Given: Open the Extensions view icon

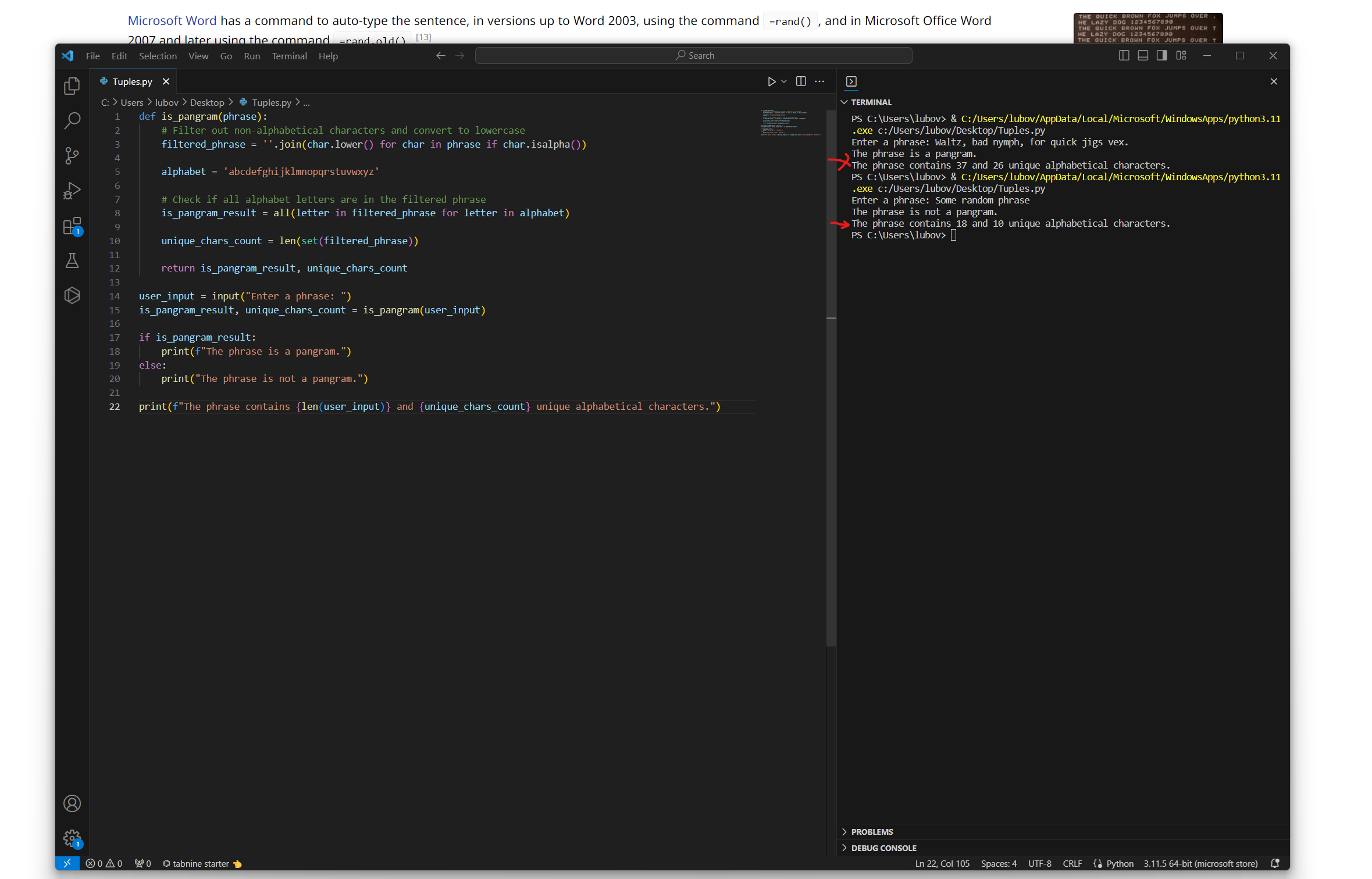Looking at the screenshot, I should coord(72,226).
